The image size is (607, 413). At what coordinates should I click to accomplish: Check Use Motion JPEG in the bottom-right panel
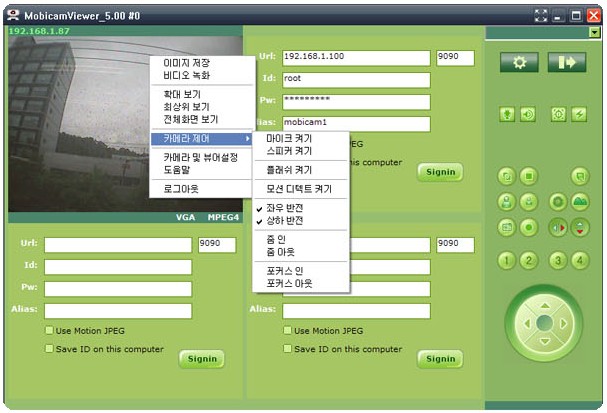coord(287,330)
